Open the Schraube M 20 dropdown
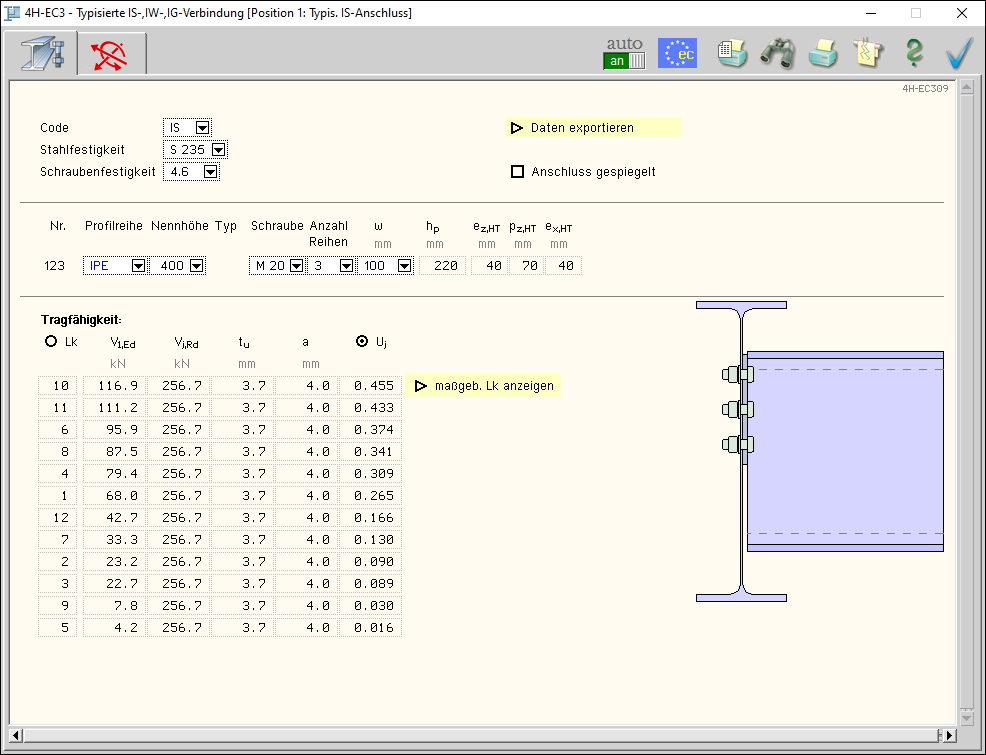 coord(296,266)
